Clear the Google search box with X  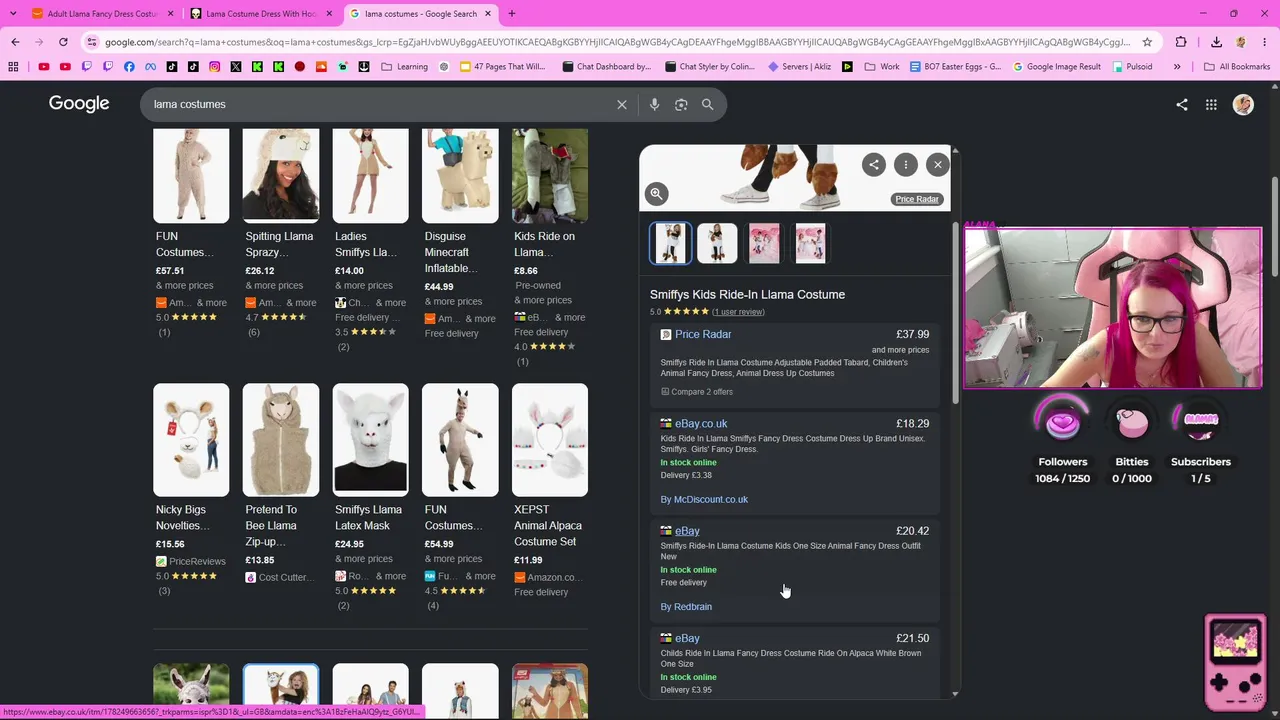(622, 104)
